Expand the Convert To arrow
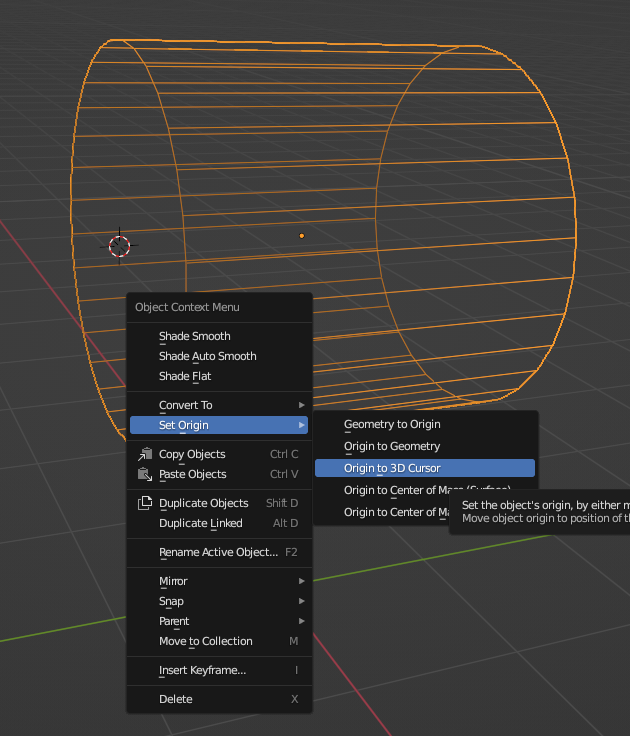The height and width of the screenshot is (736, 630). pos(302,405)
